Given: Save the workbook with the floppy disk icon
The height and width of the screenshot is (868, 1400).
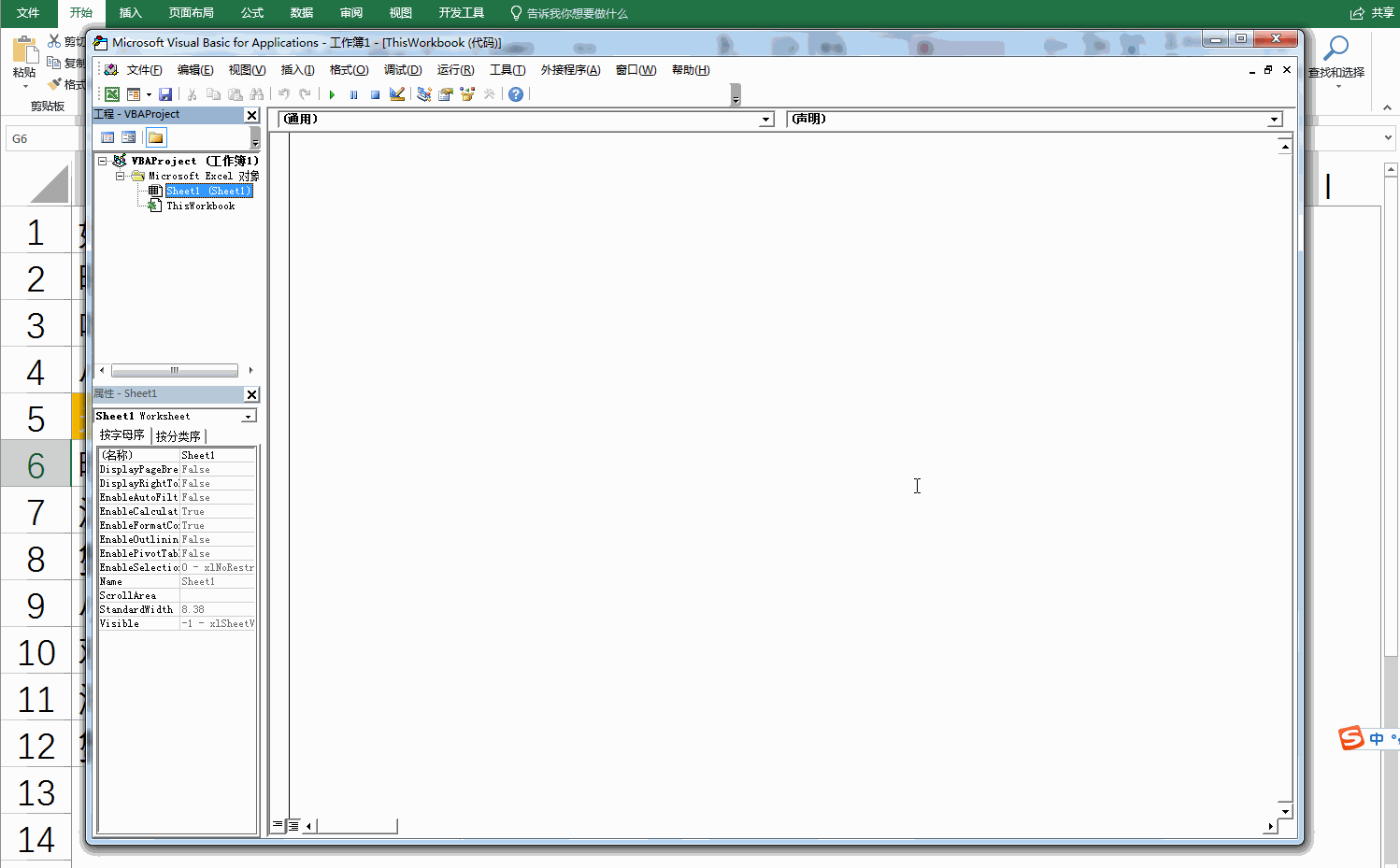Looking at the screenshot, I should coord(165,94).
